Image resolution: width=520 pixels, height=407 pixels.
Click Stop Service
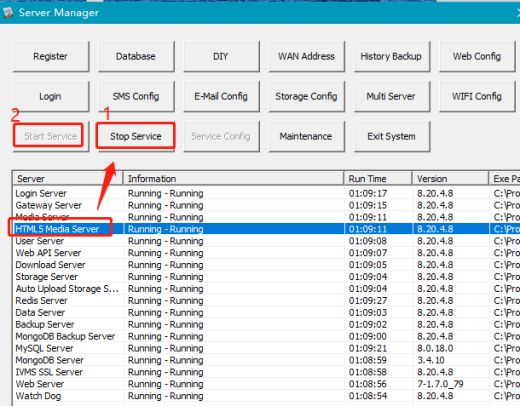pos(136,136)
